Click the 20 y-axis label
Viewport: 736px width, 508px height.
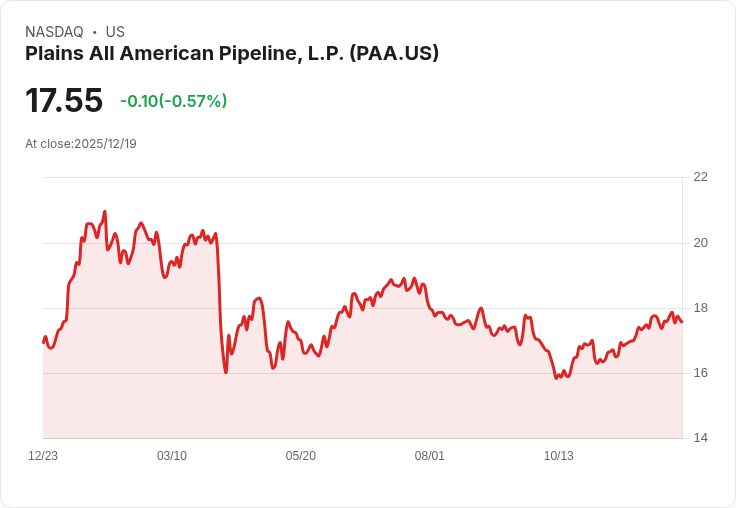point(700,243)
